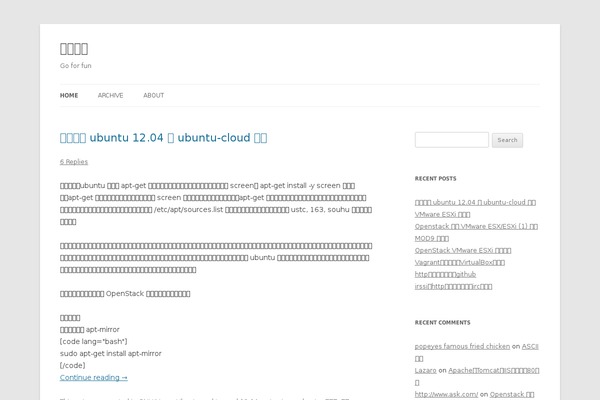Click the 'sudo apt-get install apt-mirror' line
The height and width of the screenshot is (400, 600).
pos(111,353)
